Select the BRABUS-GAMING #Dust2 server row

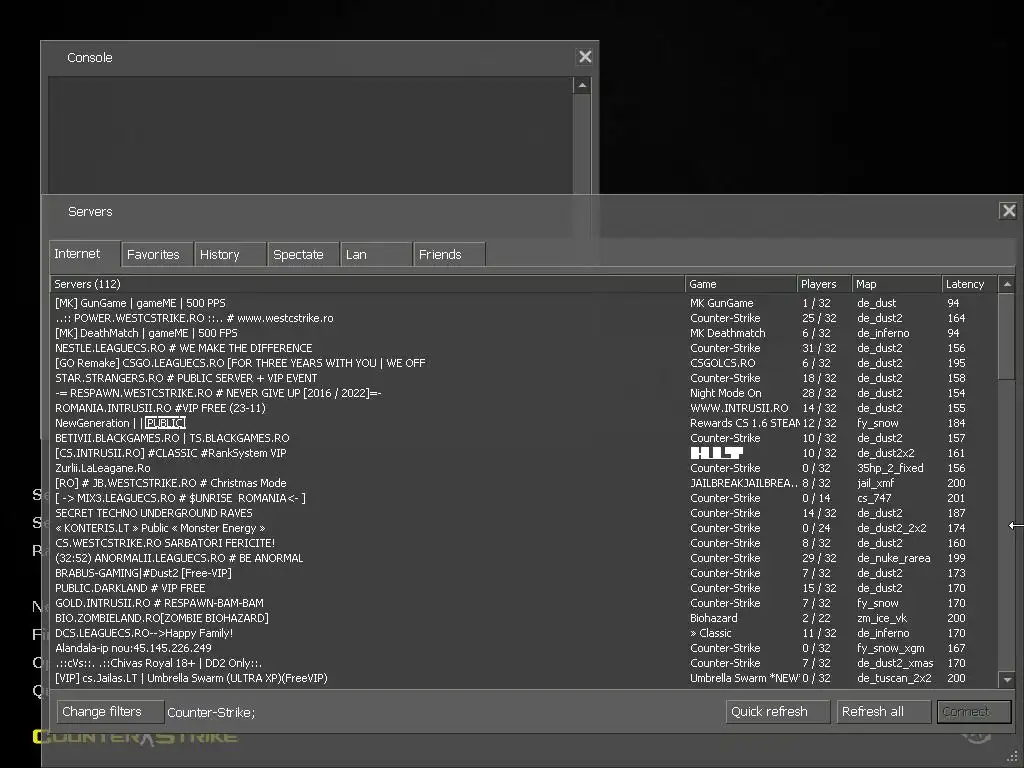[x=524, y=573]
